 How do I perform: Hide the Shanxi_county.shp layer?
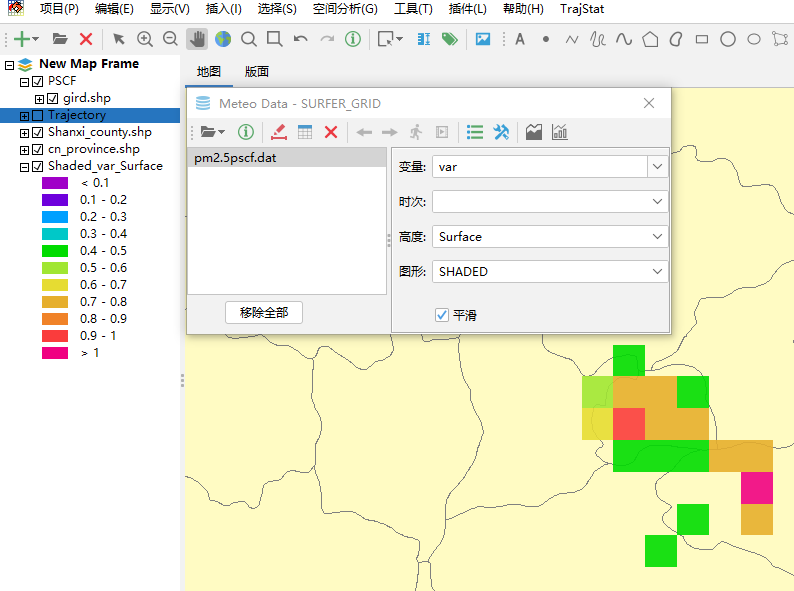pos(38,132)
